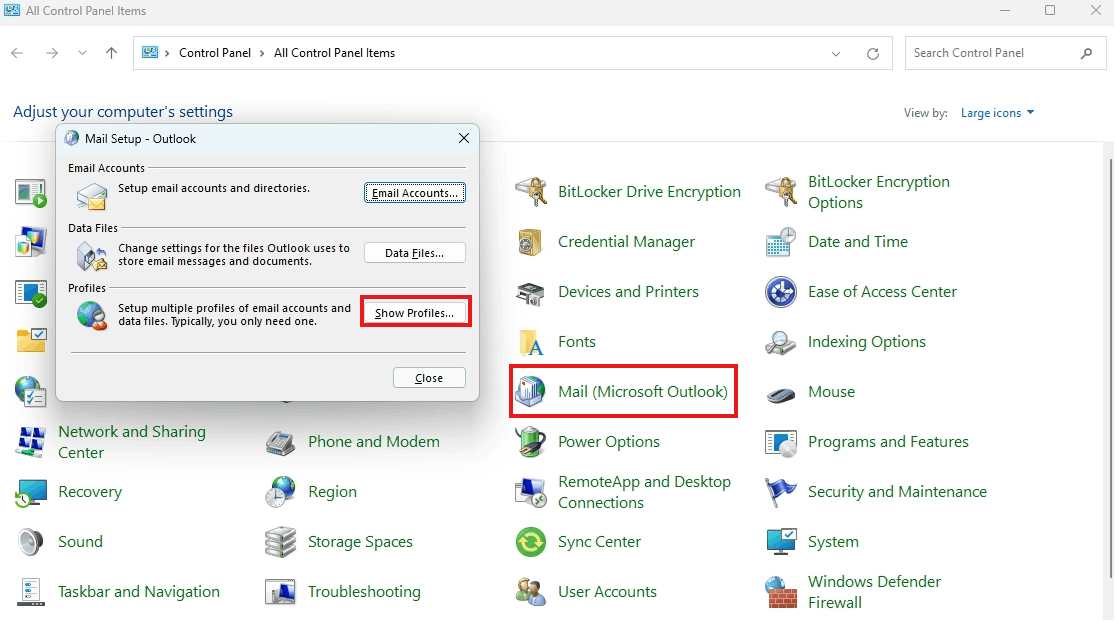Open the Credential Manager link text
1115x621 pixels.
pyautogui.click(x=626, y=242)
